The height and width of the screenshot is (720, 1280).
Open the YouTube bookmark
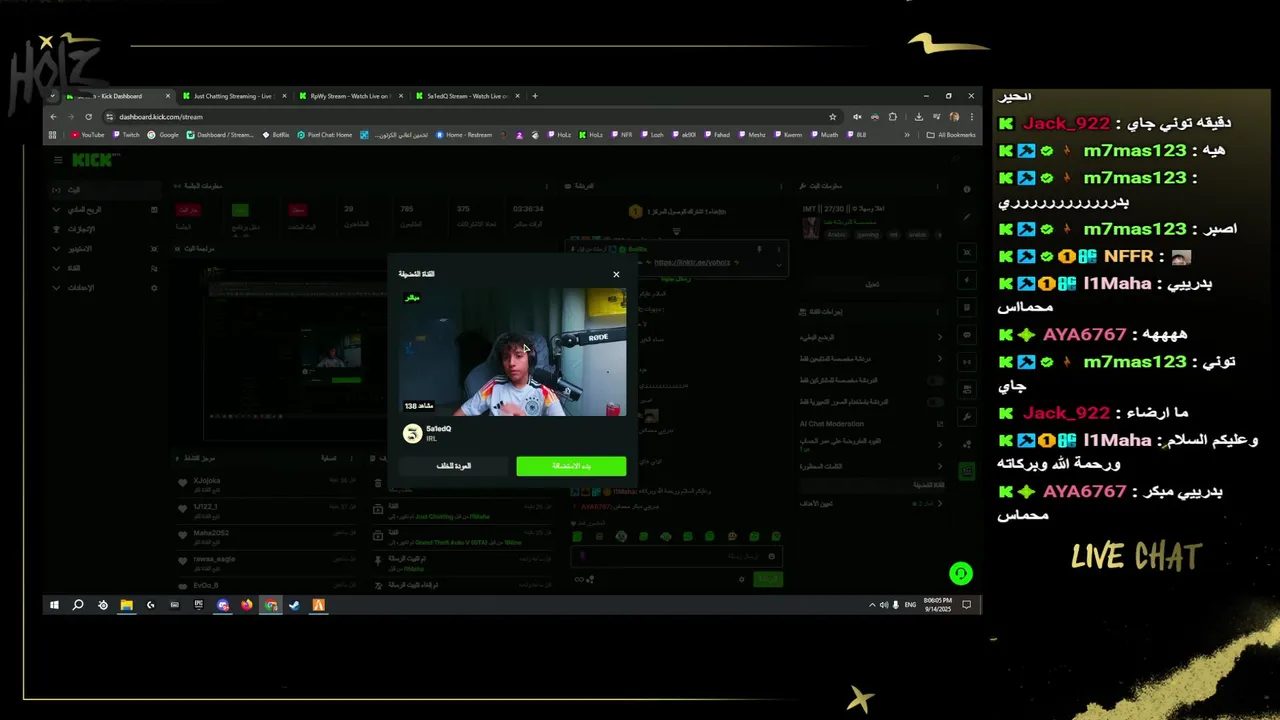pyautogui.click(x=88, y=134)
